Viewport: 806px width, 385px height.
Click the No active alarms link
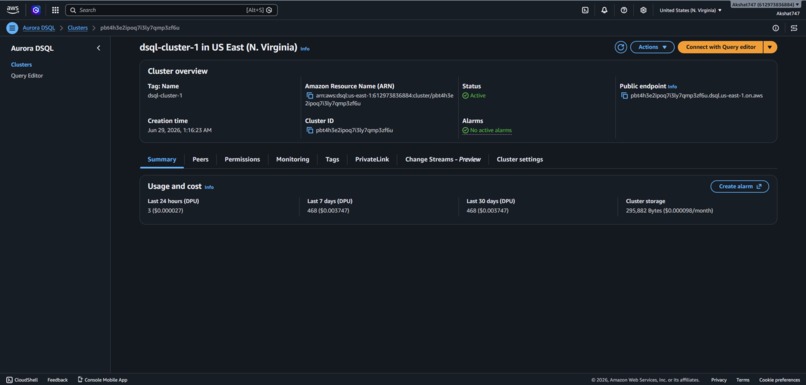coord(491,131)
